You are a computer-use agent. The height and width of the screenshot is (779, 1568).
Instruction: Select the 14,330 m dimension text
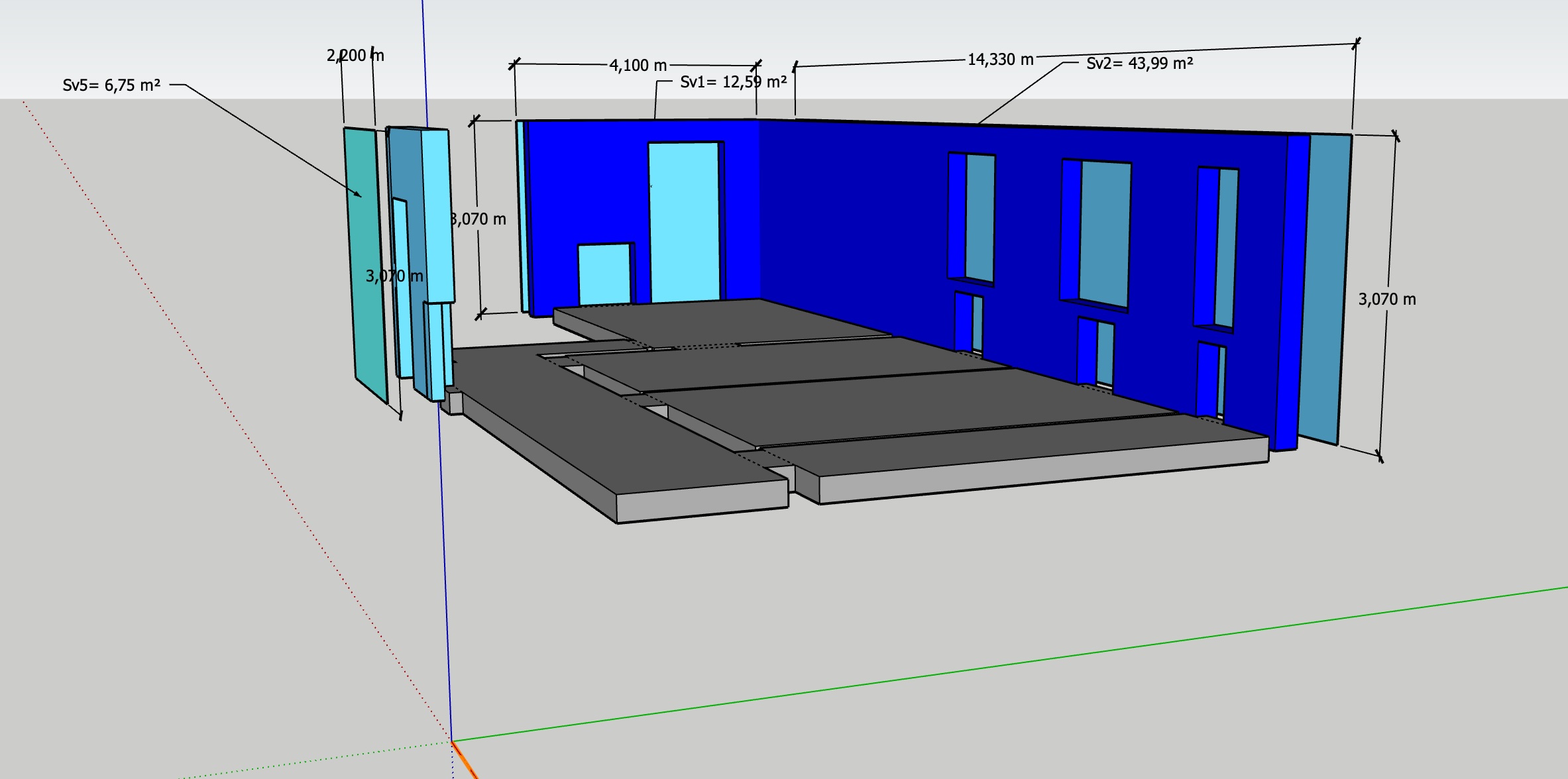pos(1000,60)
